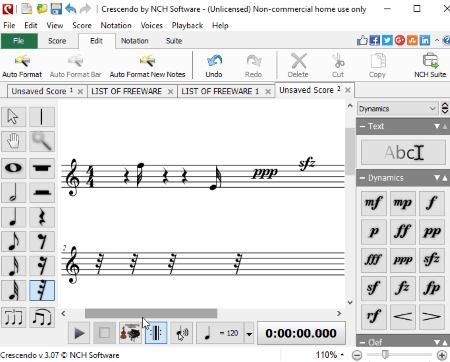Image resolution: width=450 pixels, height=362 pixels.
Task: Add forte f dynamic
Action: (432, 203)
